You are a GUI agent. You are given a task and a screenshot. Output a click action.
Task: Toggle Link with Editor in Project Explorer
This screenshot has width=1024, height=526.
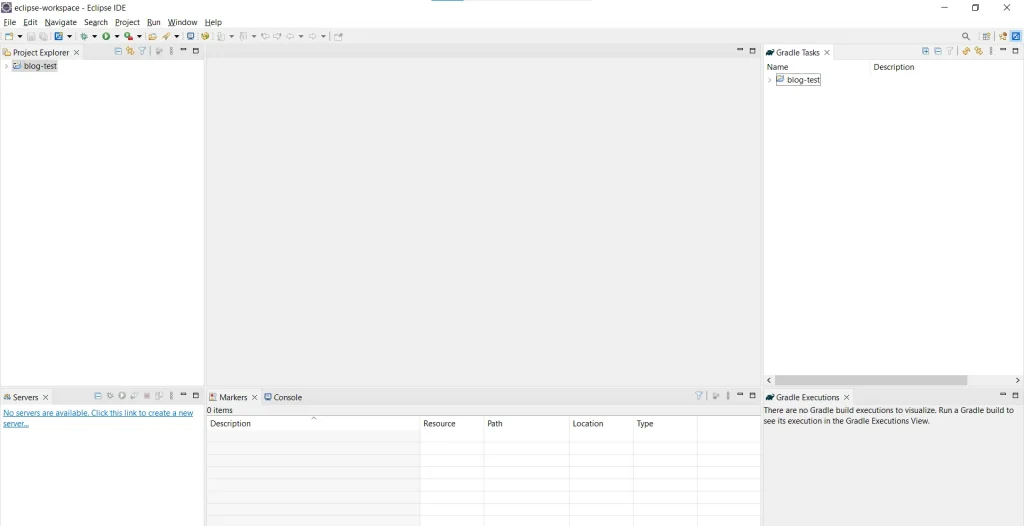(x=130, y=51)
